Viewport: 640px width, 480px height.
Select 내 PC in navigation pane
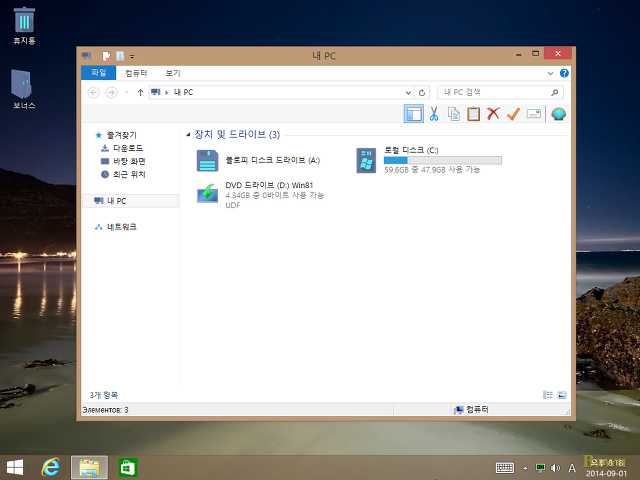131,201
